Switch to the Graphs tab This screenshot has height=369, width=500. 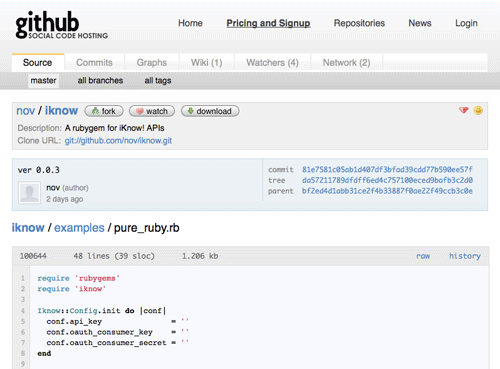152,63
